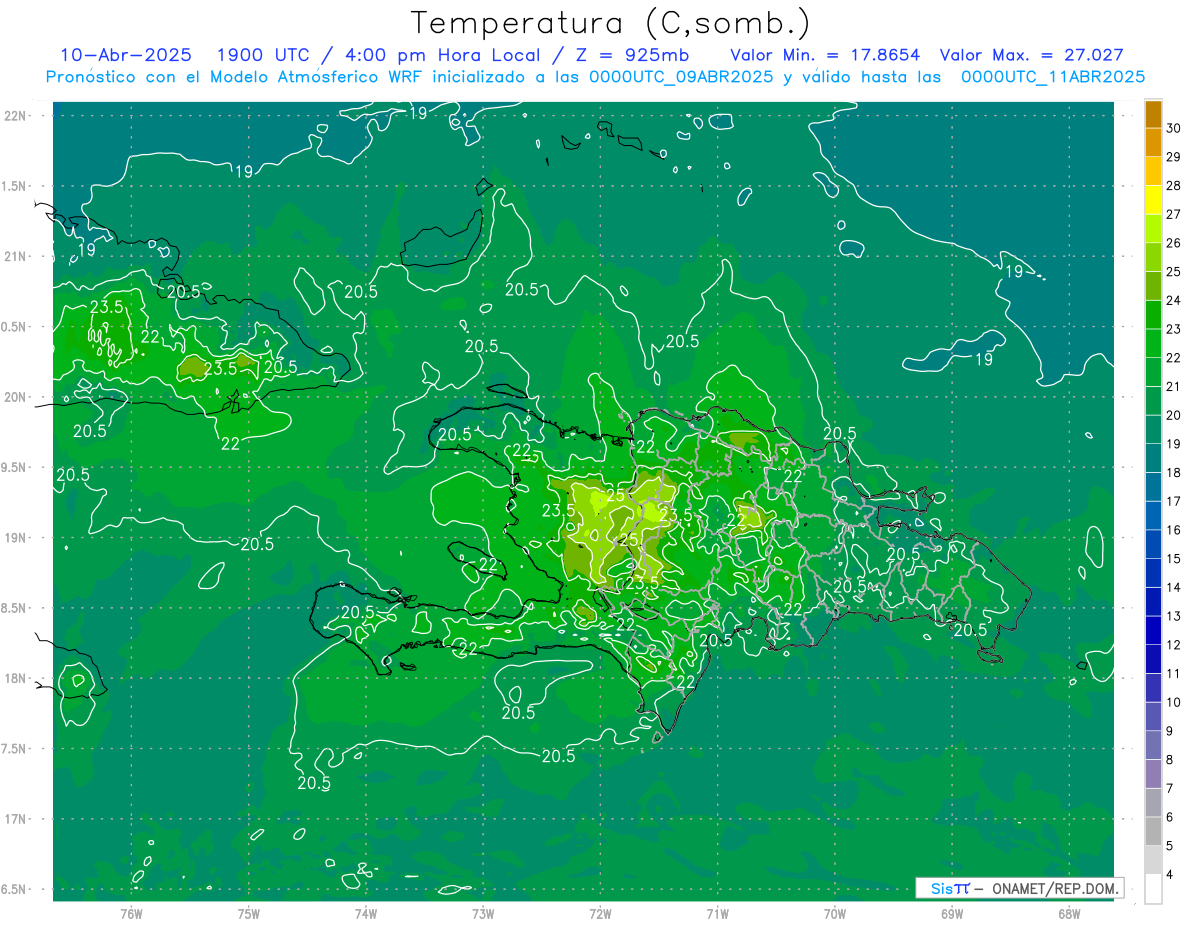The height and width of the screenshot is (927, 1200).
Task: Click the legend label '20'
Action: (x=1174, y=415)
